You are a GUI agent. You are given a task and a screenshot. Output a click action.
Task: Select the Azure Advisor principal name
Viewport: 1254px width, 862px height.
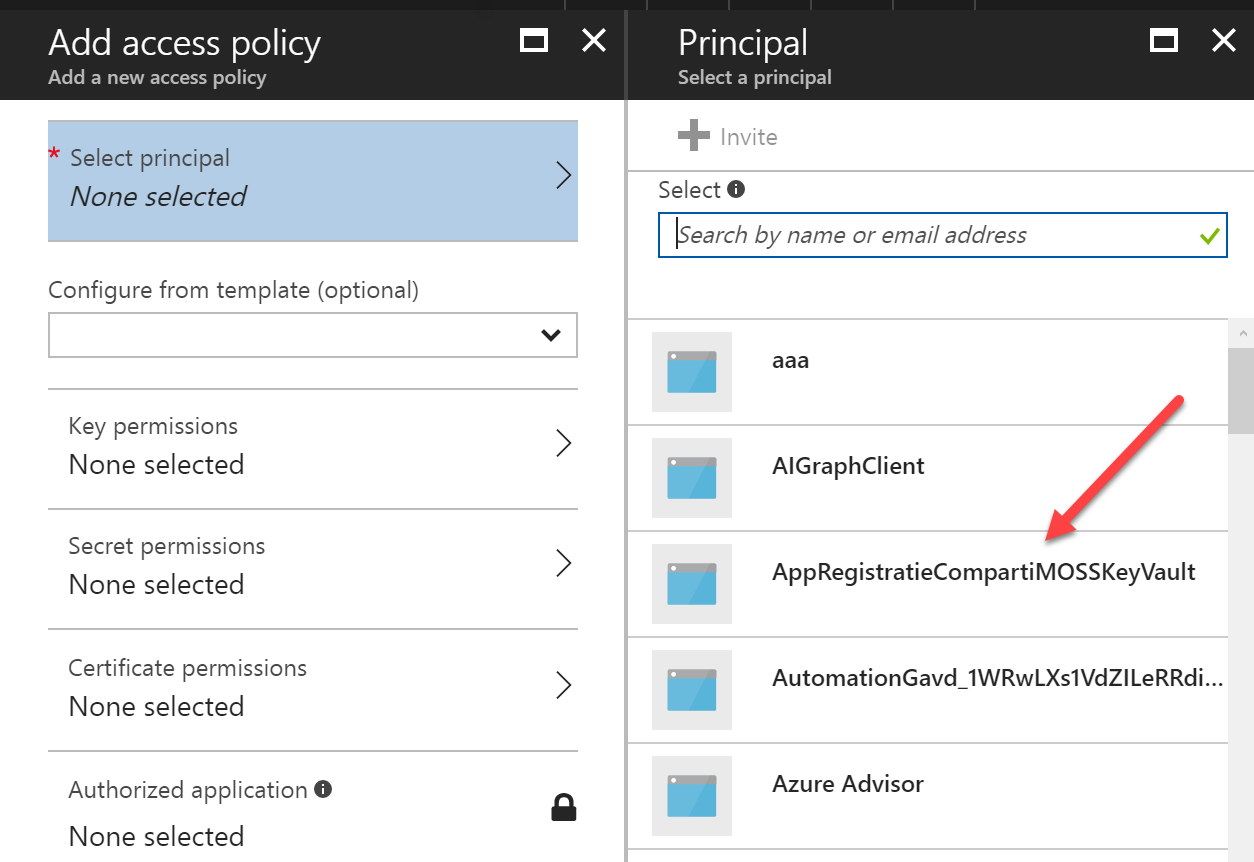pyautogui.click(x=847, y=783)
